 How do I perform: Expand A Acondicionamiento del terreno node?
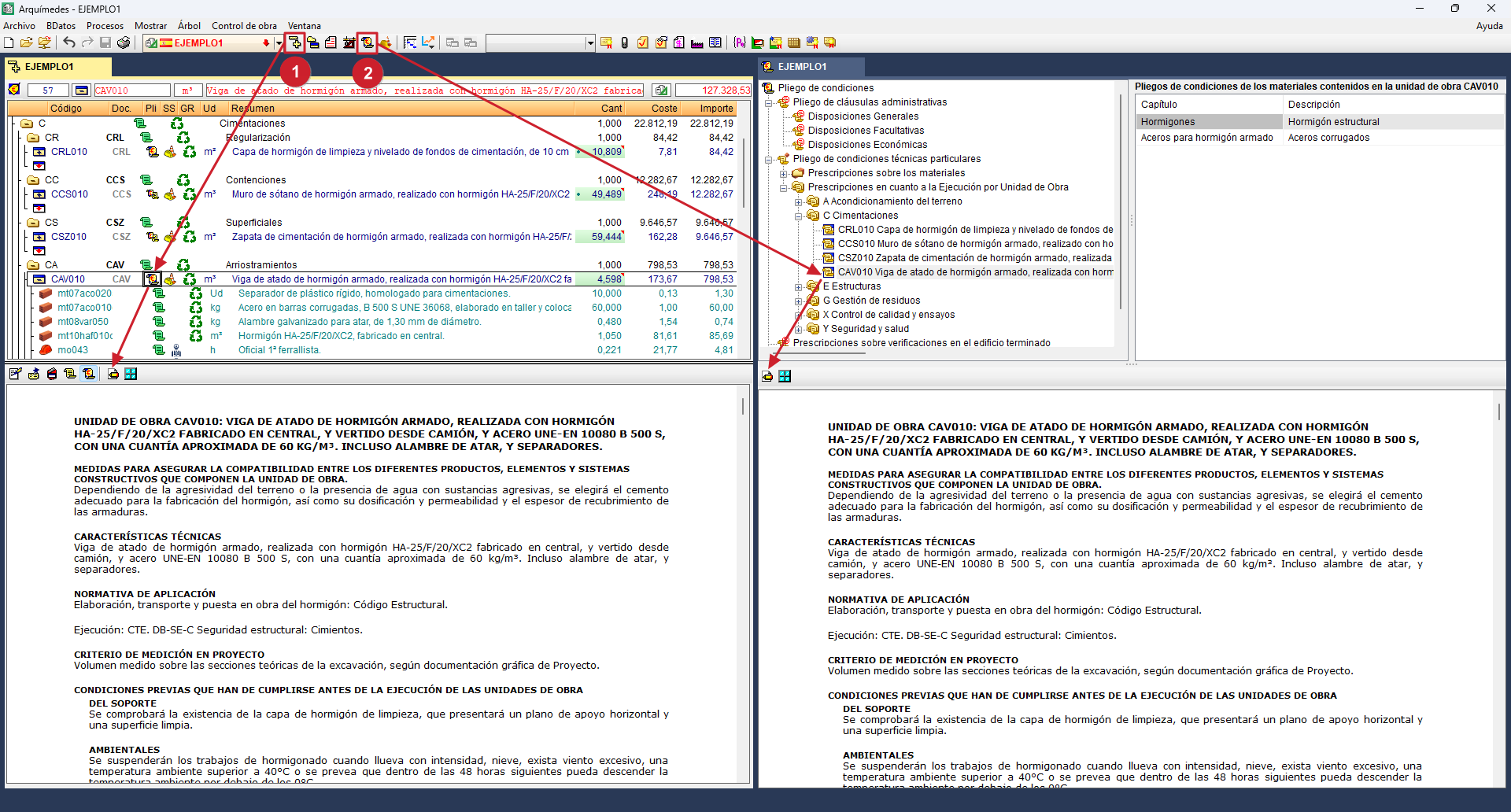(799, 201)
